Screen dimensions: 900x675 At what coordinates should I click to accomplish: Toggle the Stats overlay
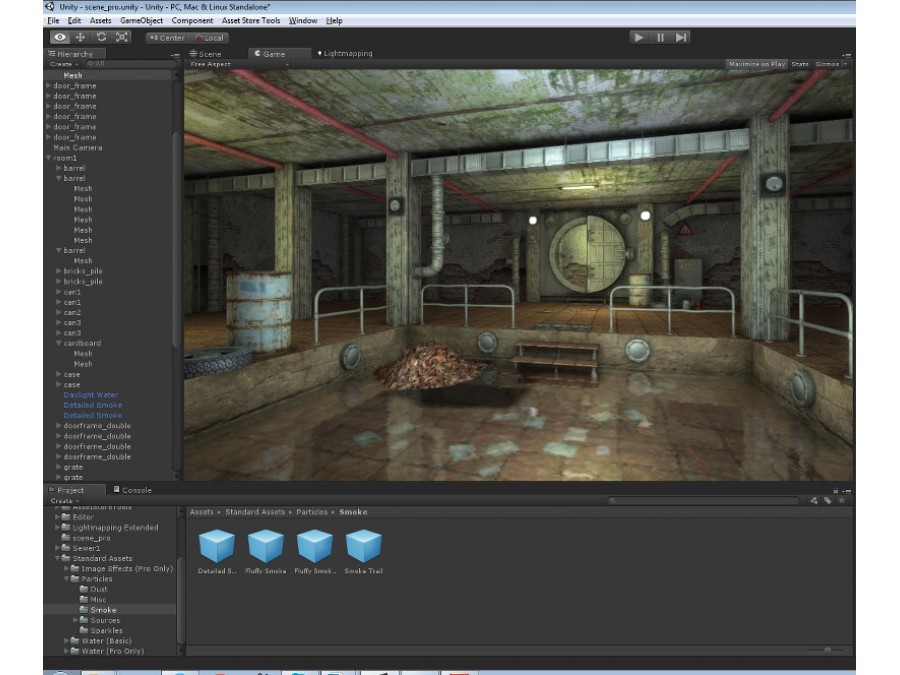pyautogui.click(x=800, y=64)
